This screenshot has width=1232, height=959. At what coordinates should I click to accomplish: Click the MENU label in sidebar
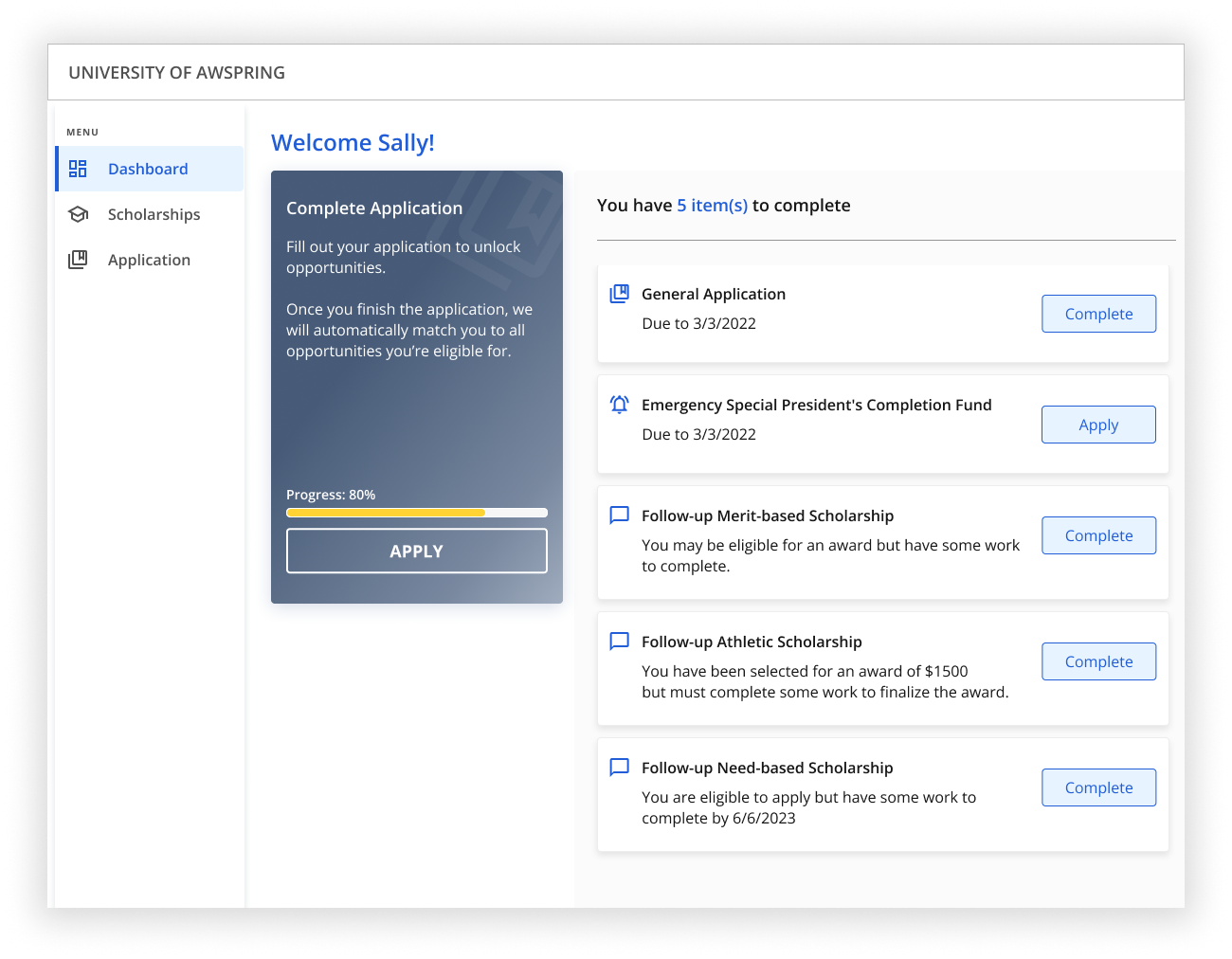click(x=82, y=132)
